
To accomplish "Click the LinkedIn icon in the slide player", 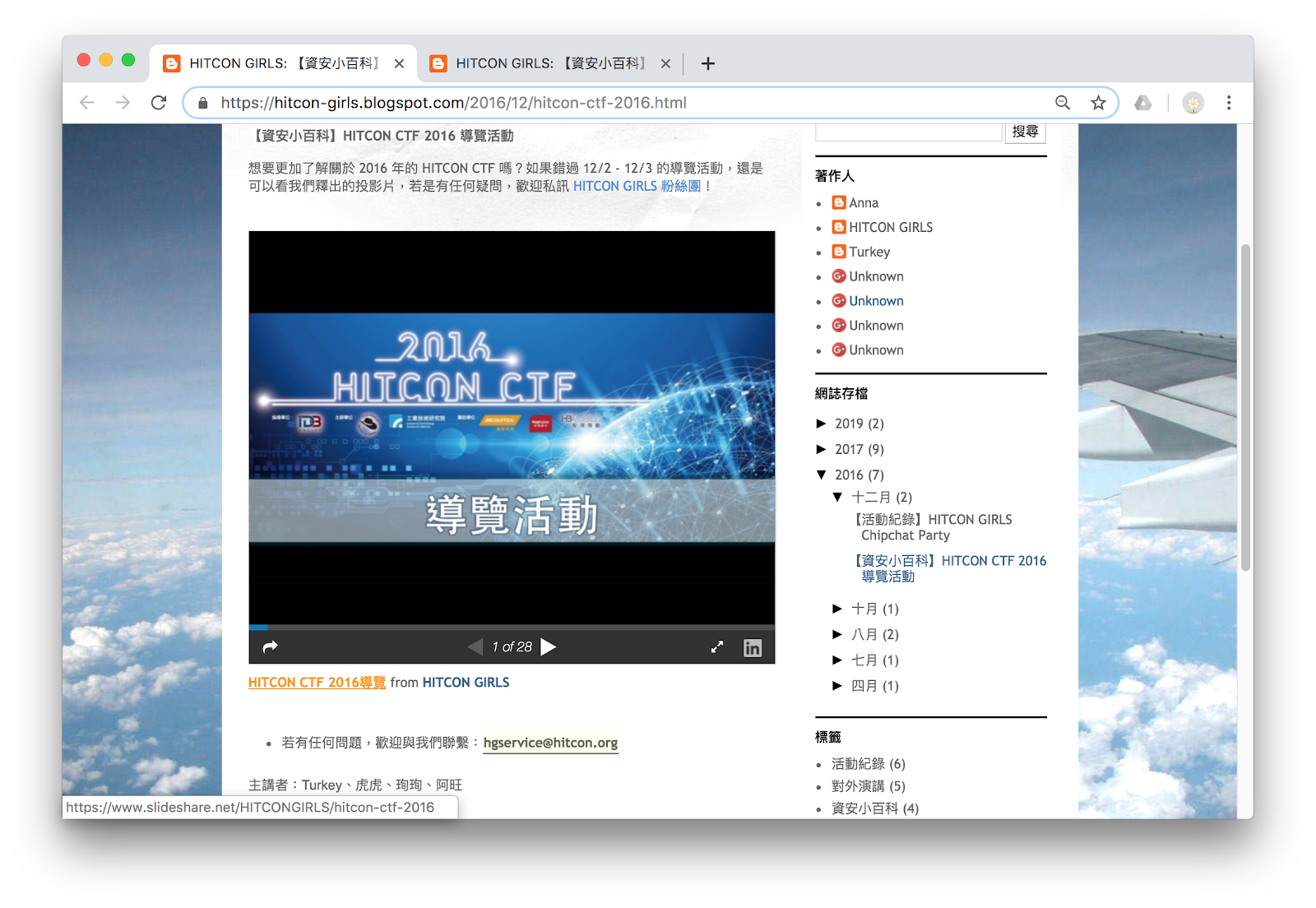I will coord(753,648).
